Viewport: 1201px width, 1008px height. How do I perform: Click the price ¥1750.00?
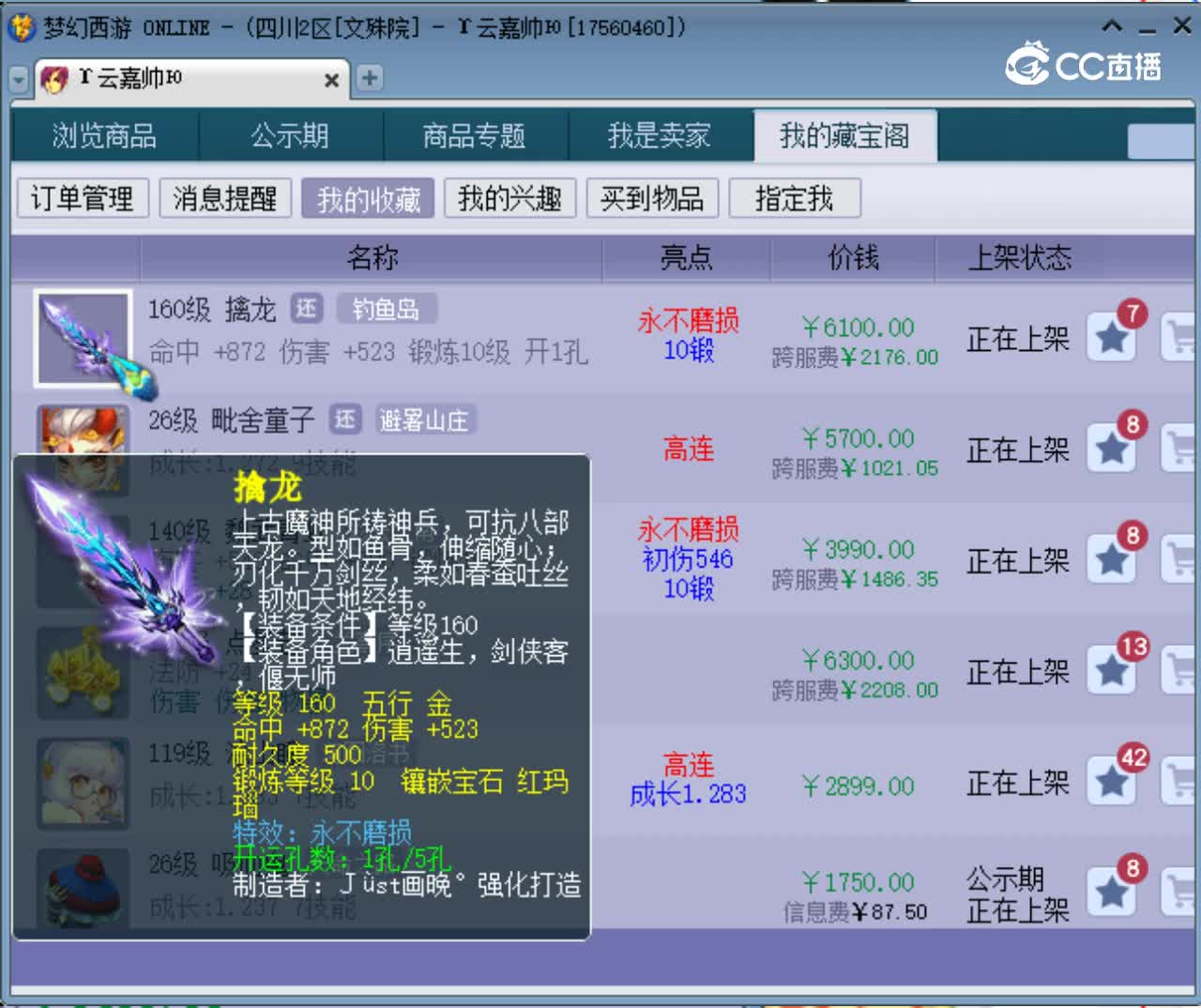pos(858,882)
